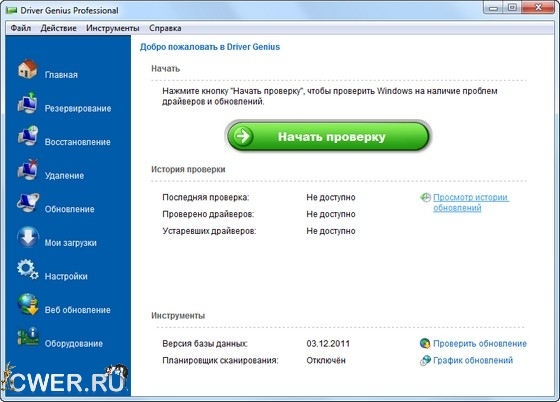
Task: Click the Восстановление restore icon
Action: click(x=28, y=136)
